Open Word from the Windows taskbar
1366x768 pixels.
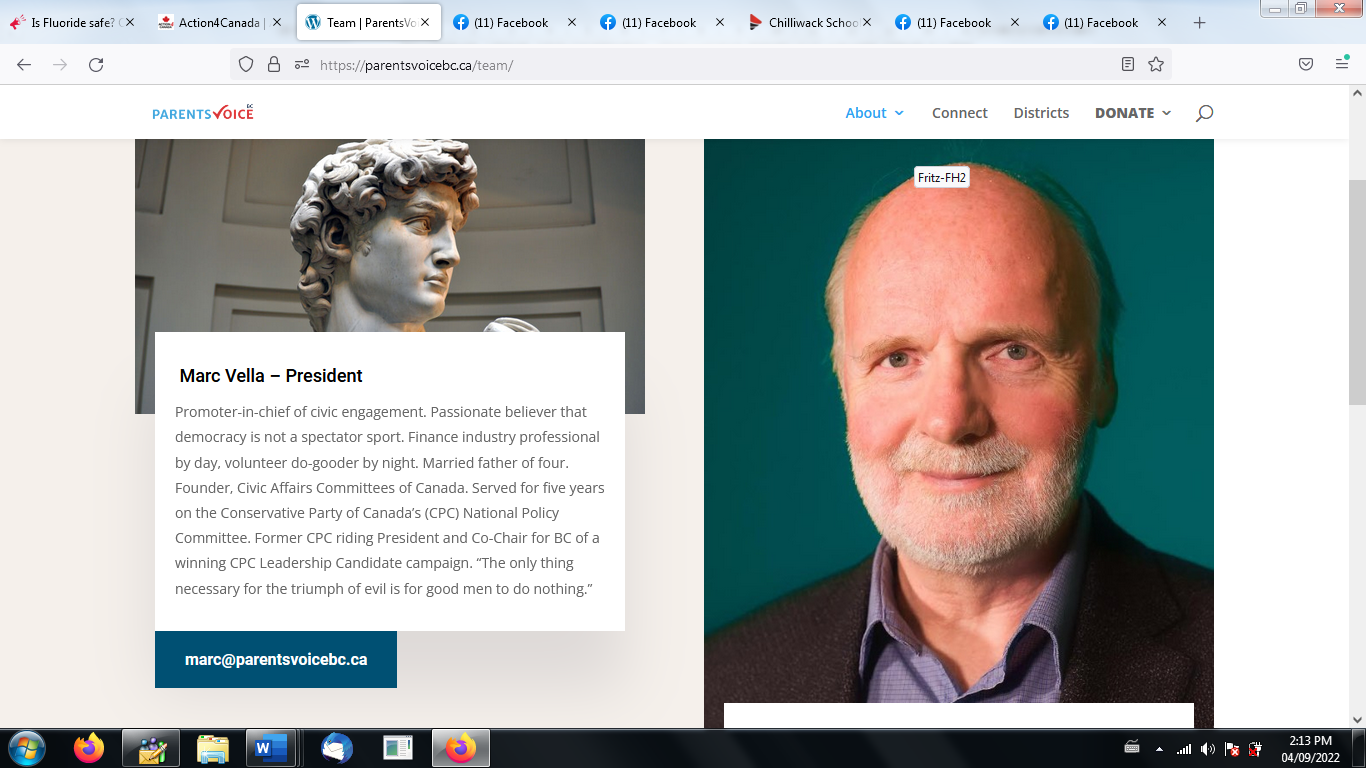coord(270,748)
